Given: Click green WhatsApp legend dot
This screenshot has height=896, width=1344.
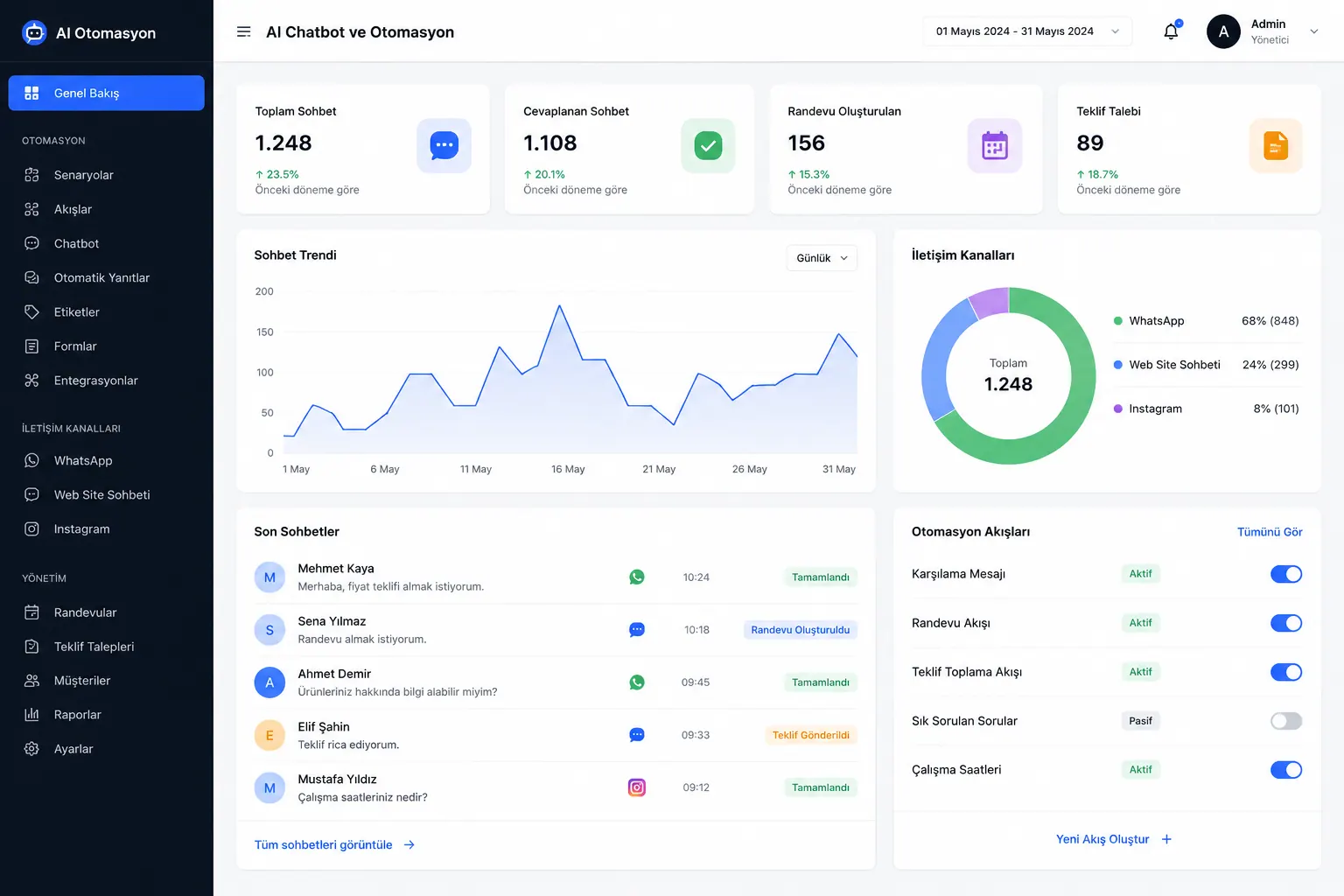Looking at the screenshot, I should pyautogui.click(x=1117, y=321).
